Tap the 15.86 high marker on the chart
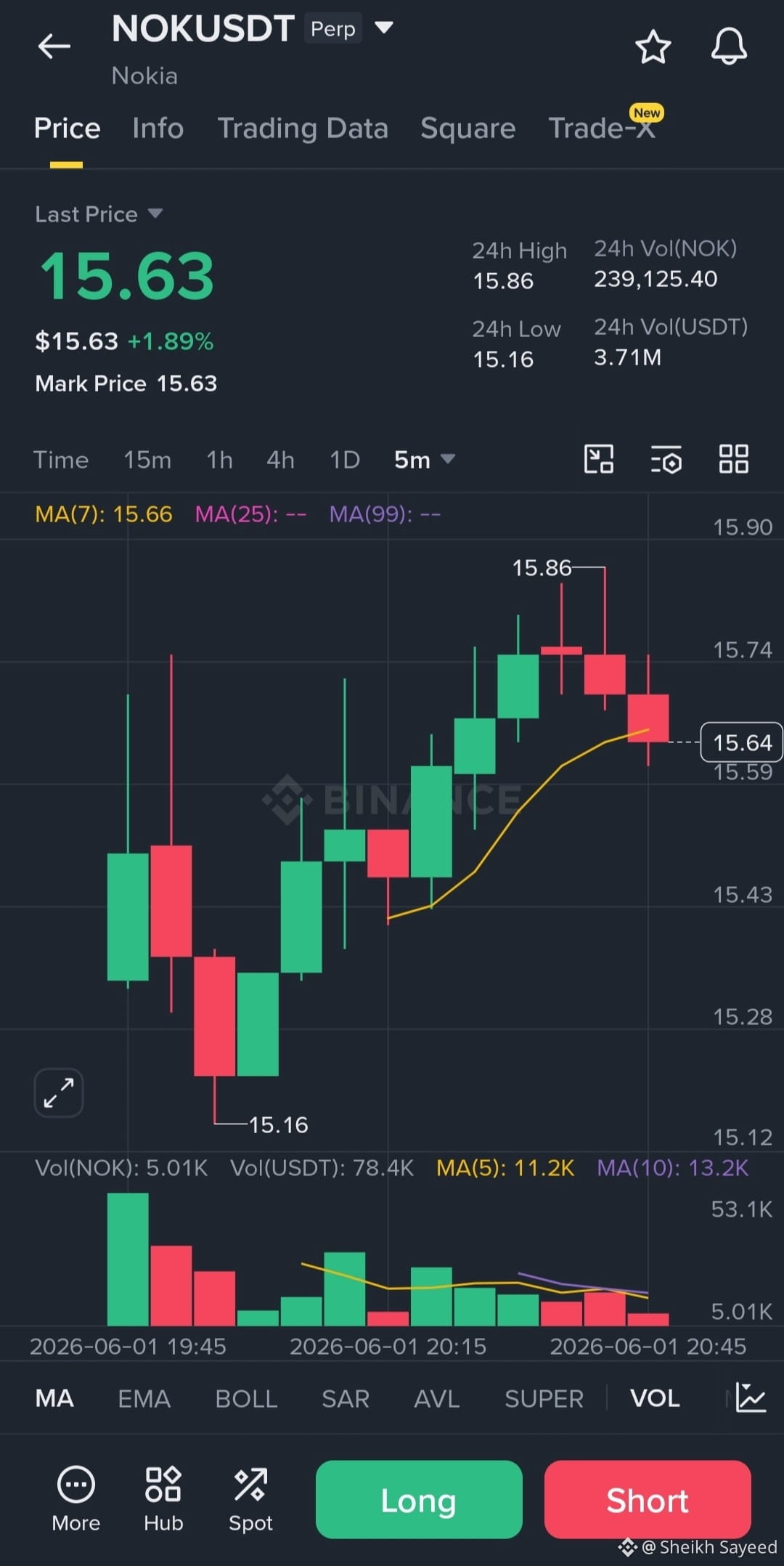This screenshot has width=784, height=1566. [x=542, y=567]
